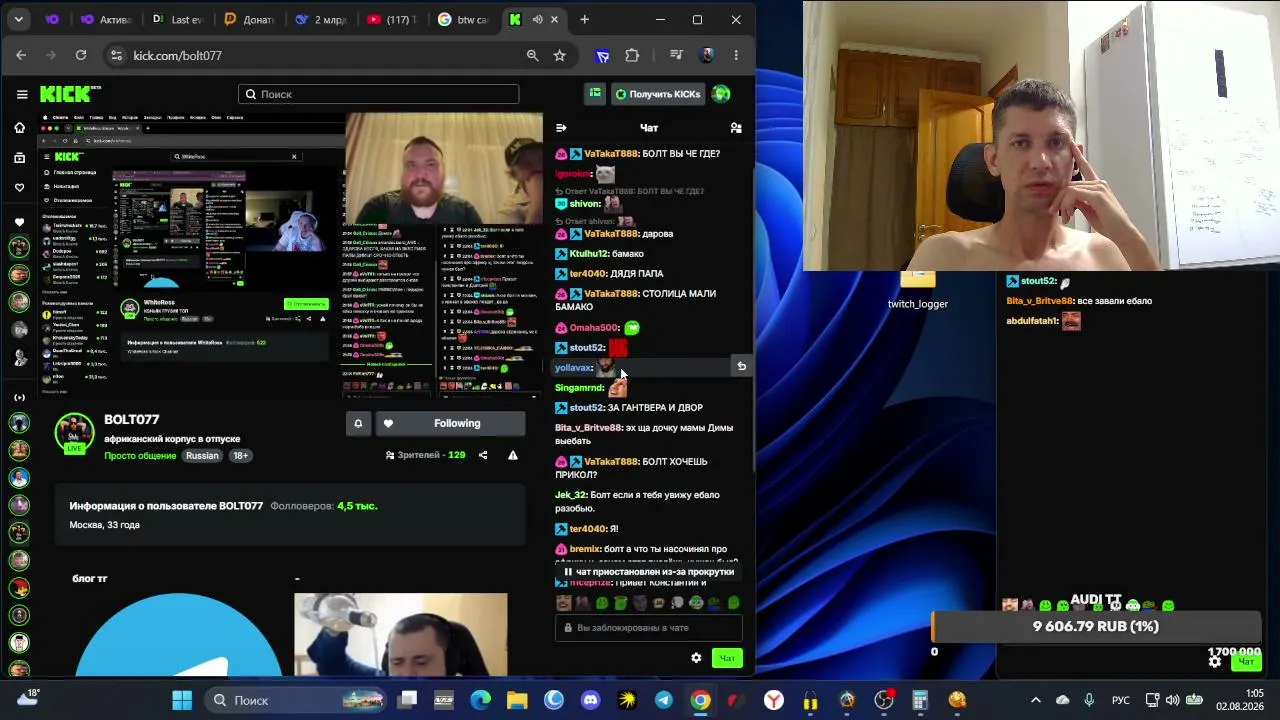Open the Kick sidebar browse icon
Viewport: 1280px width, 720px height.
tap(19, 158)
